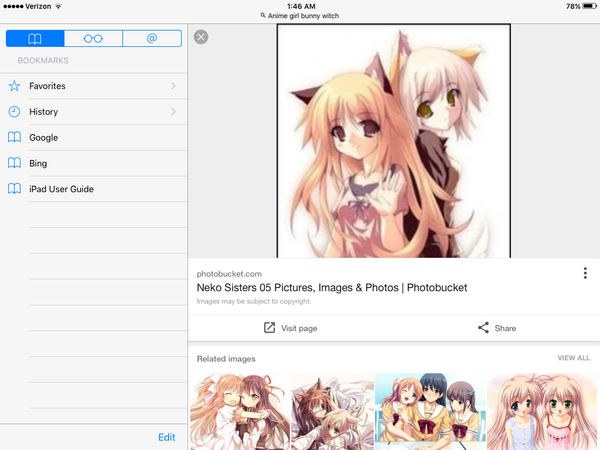The height and width of the screenshot is (450, 600).
Task: Click the photobucket.com source link
Action: point(229,274)
